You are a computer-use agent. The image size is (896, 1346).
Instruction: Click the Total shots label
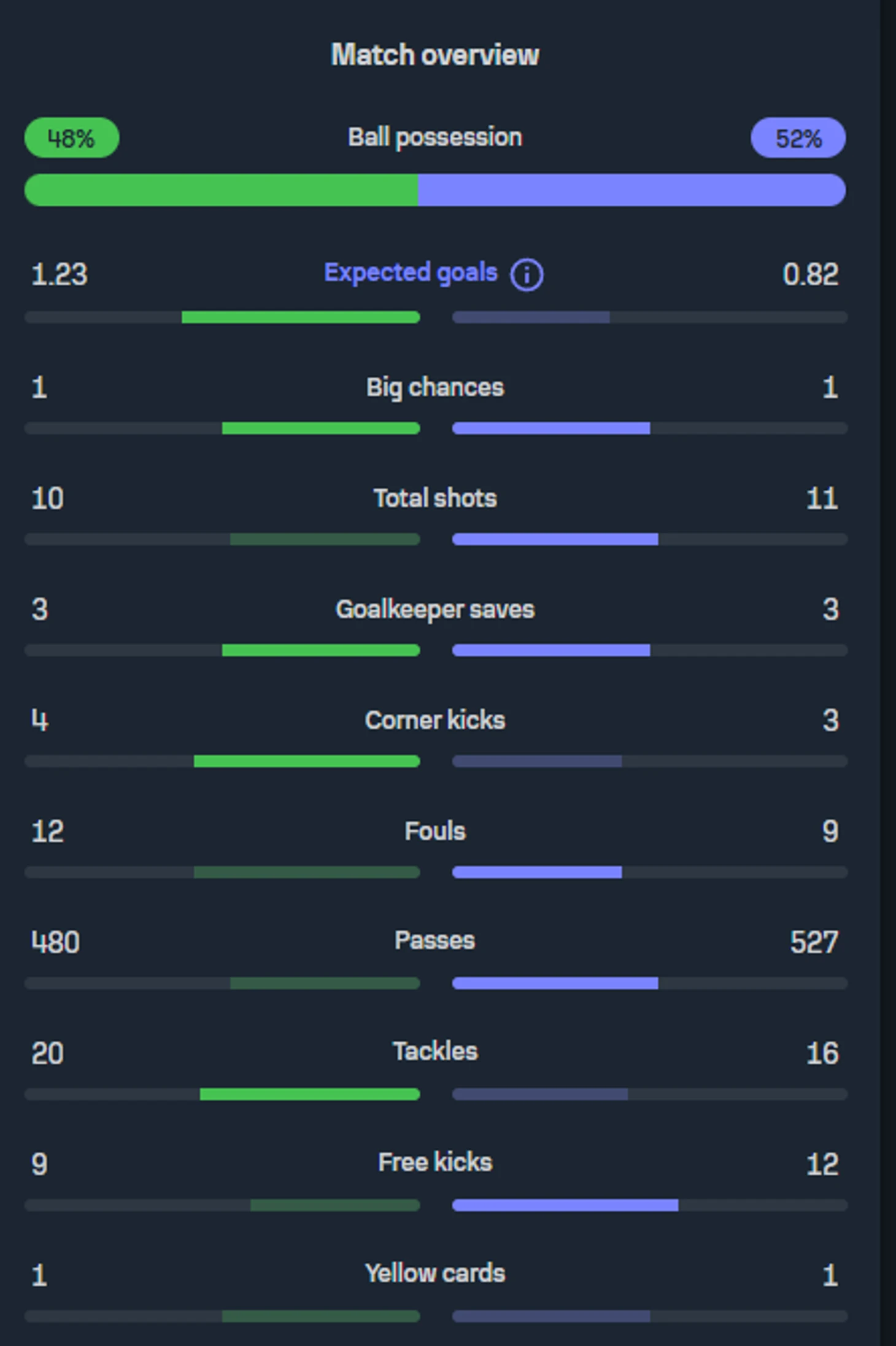coord(435,498)
